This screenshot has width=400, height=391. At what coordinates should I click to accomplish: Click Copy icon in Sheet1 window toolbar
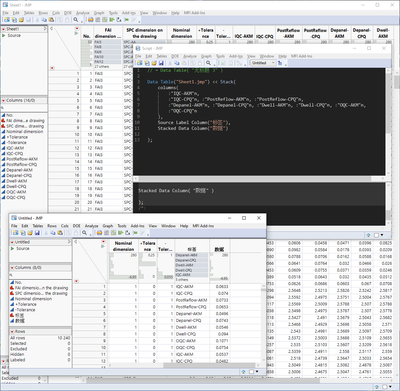(44, 20)
